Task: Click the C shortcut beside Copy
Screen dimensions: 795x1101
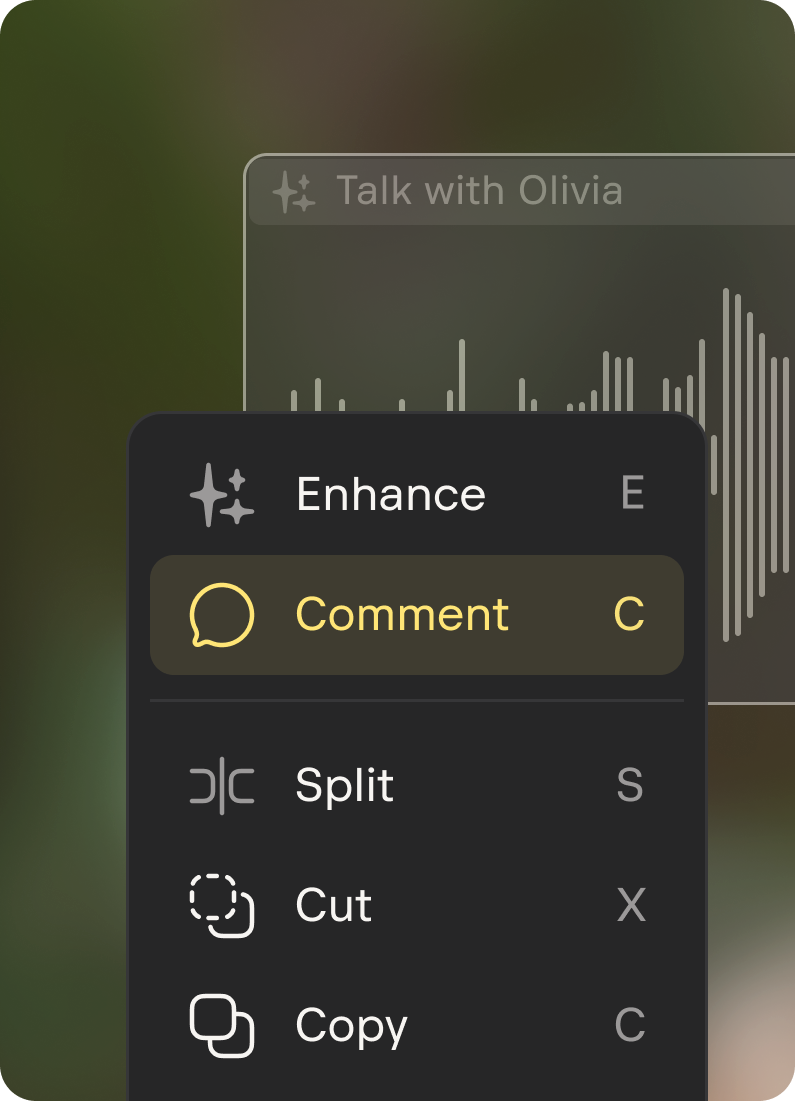Action: (630, 1026)
